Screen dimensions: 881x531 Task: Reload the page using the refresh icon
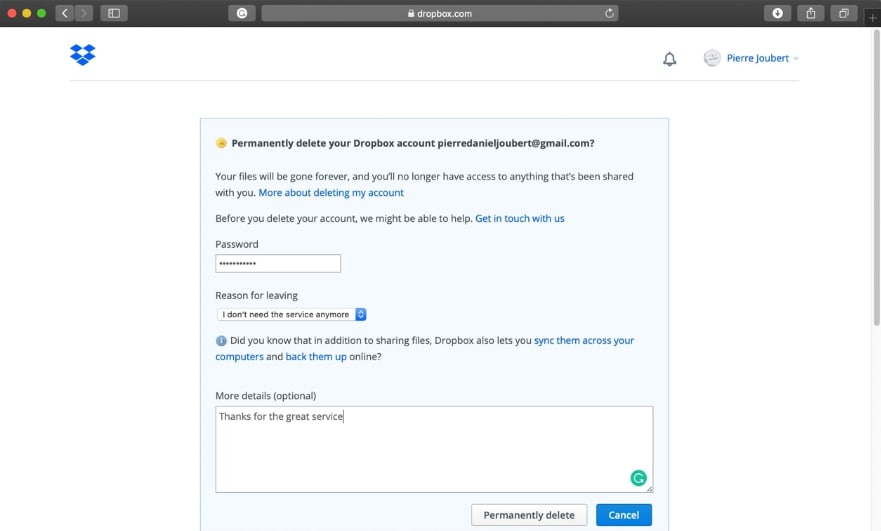pyautogui.click(x=609, y=13)
